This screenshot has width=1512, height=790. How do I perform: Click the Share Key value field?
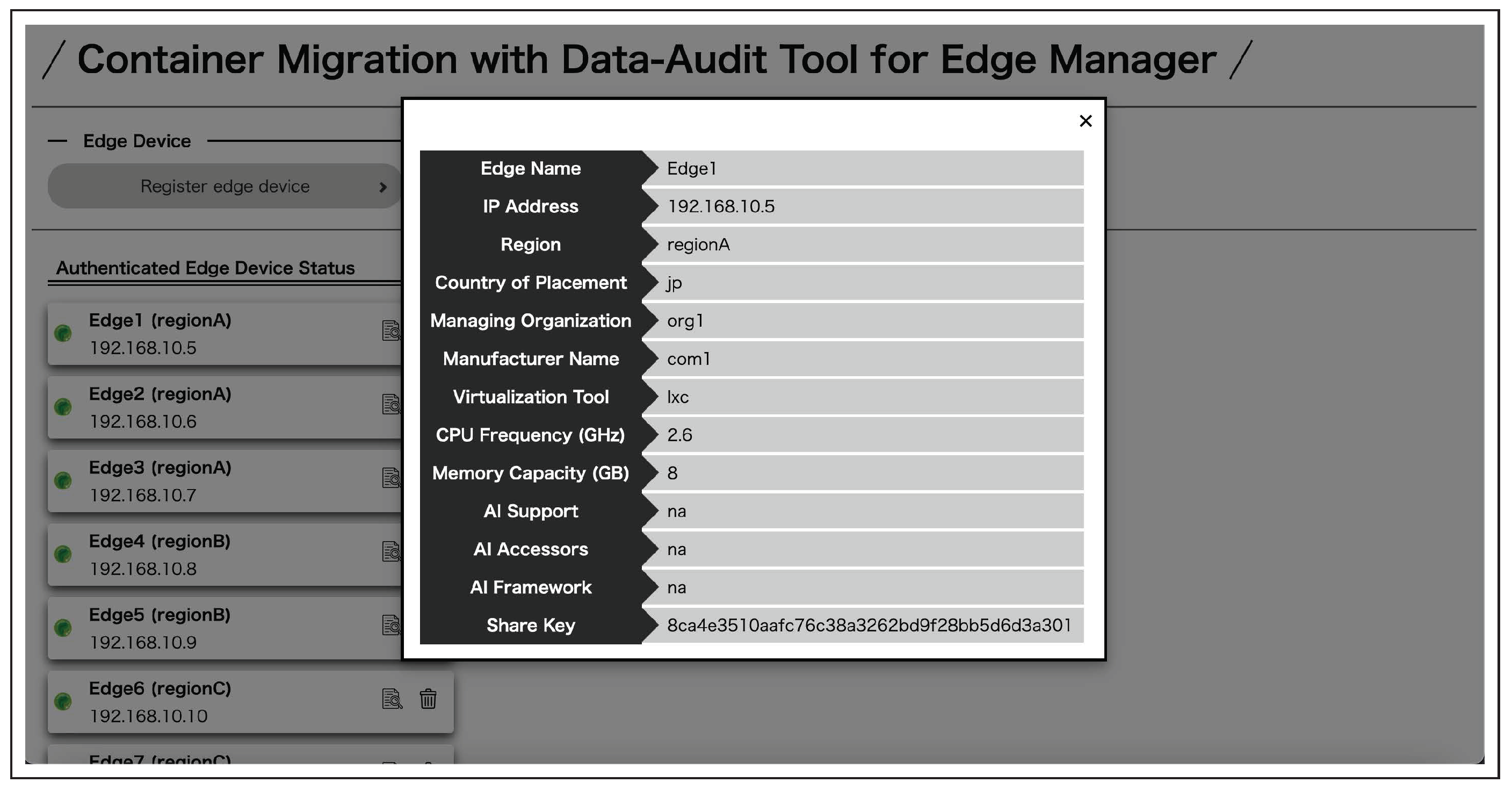pyautogui.click(x=869, y=625)
